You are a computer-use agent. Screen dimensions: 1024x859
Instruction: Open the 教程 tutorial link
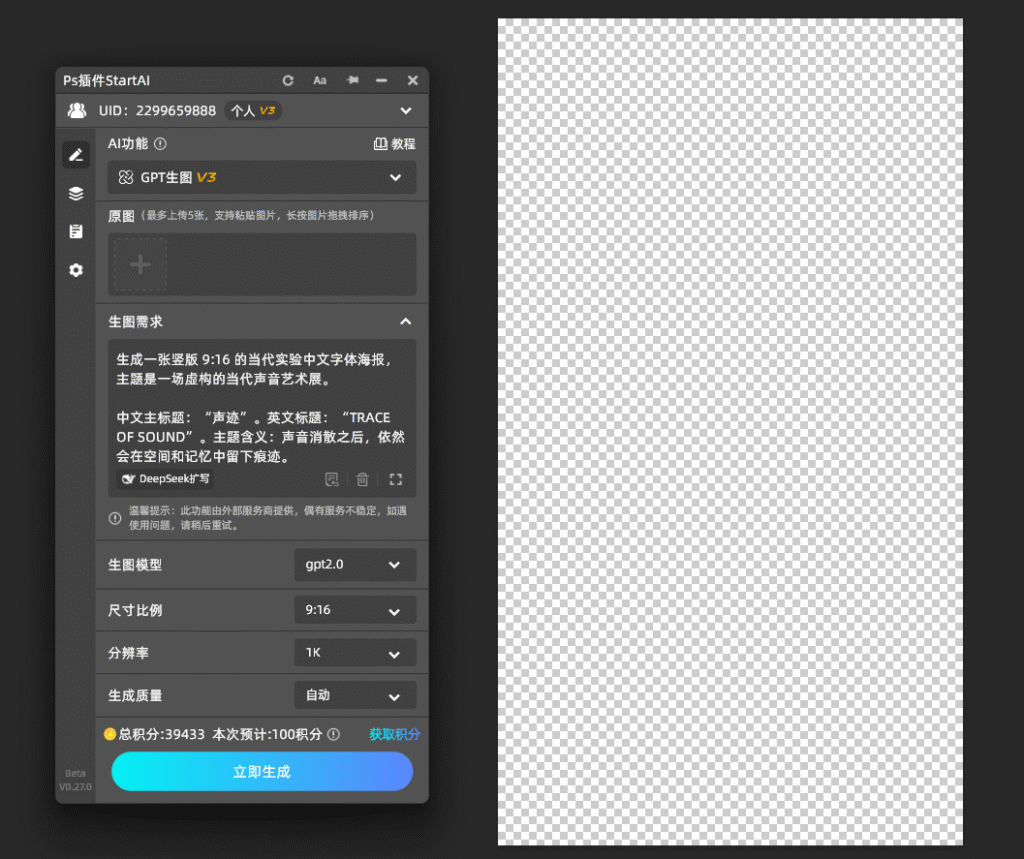click(394, 144)
